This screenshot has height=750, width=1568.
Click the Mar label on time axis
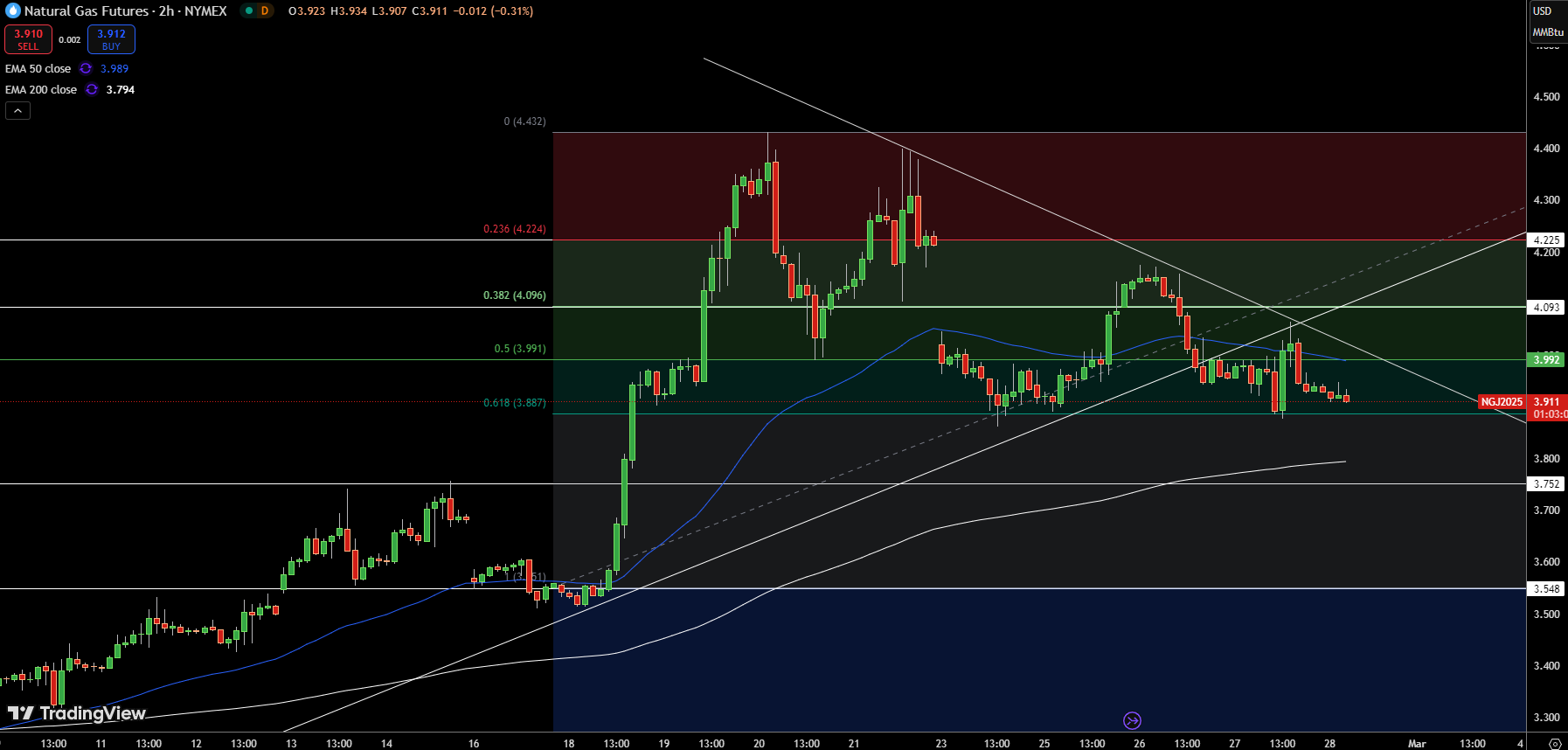1417,744
